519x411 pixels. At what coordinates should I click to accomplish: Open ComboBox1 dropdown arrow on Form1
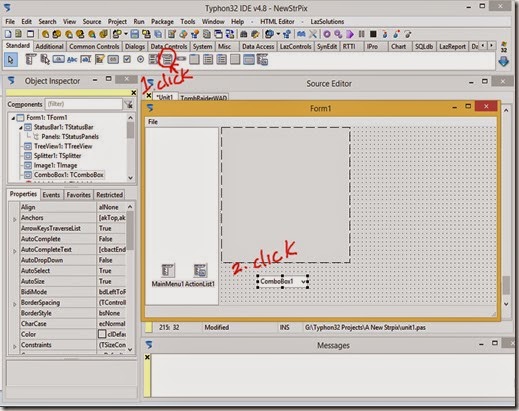coord(303,282)
